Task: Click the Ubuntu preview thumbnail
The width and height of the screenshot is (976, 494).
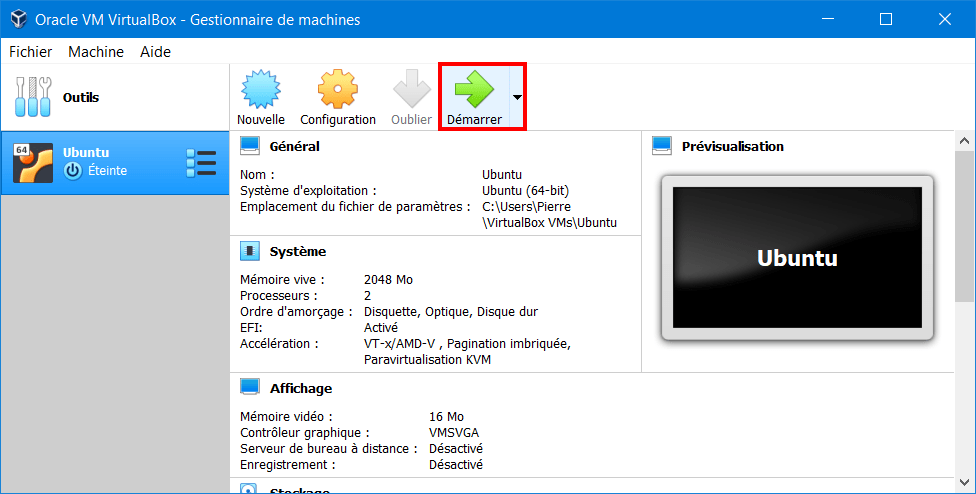Action: (x=797, y=258)
